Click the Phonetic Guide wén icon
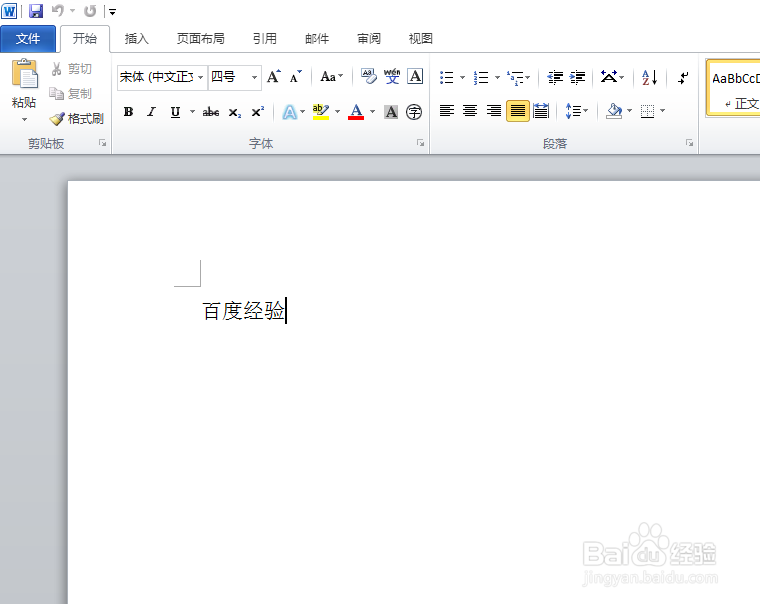 click(392, 77)
